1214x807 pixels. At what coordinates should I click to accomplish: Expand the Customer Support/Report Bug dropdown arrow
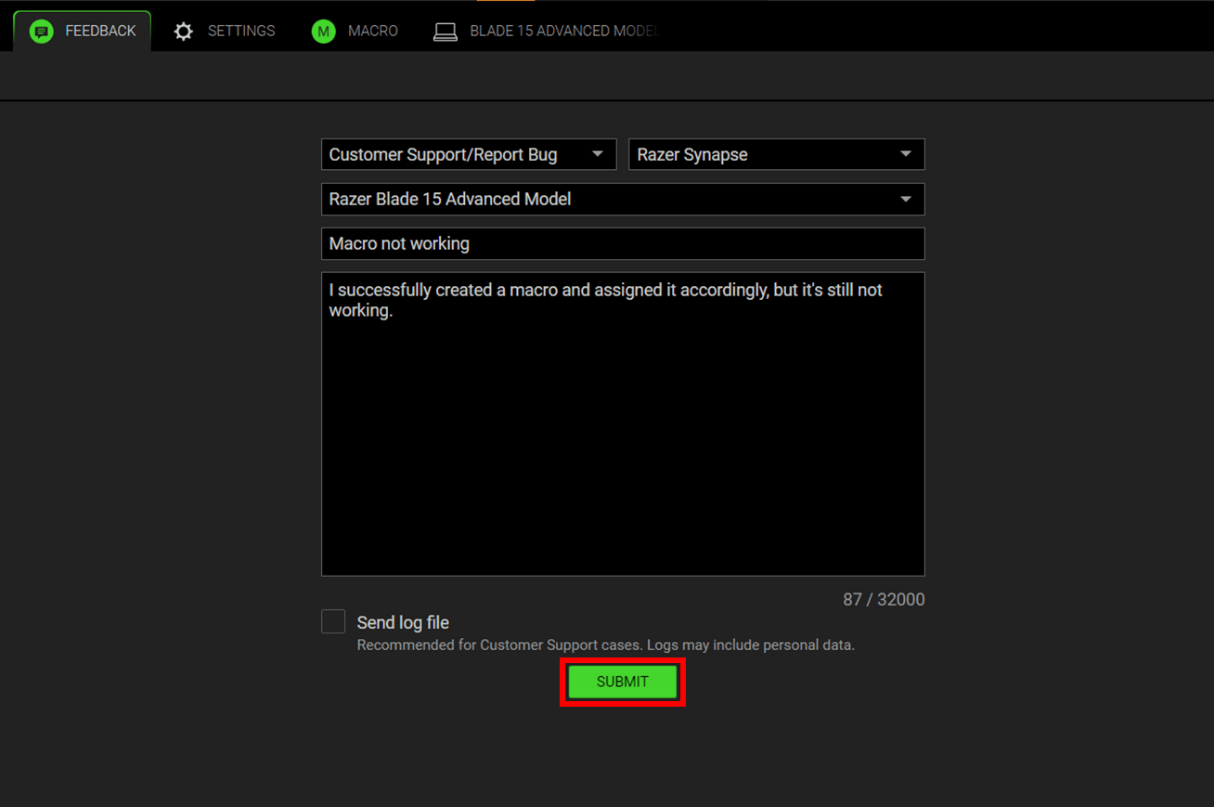[597, 154]
